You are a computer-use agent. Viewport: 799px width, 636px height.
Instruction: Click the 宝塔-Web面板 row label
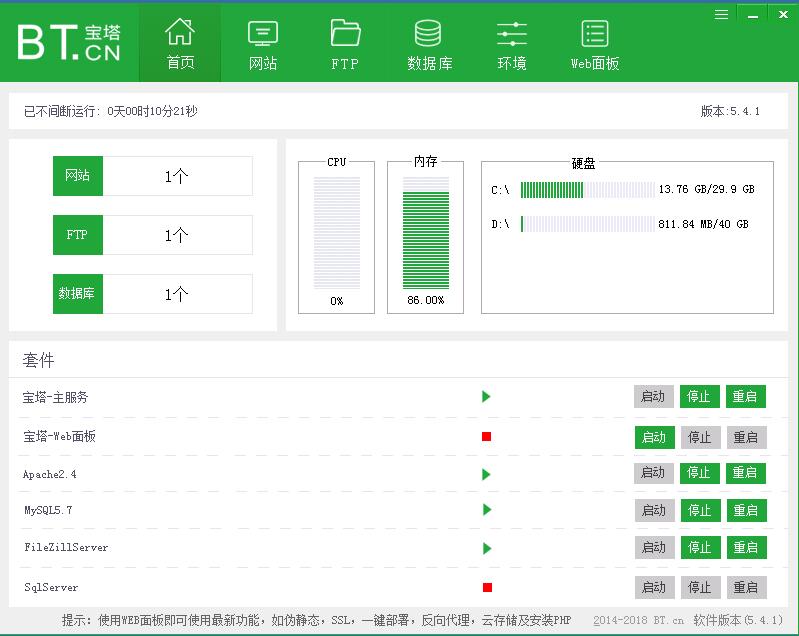(x=60, y=436)
